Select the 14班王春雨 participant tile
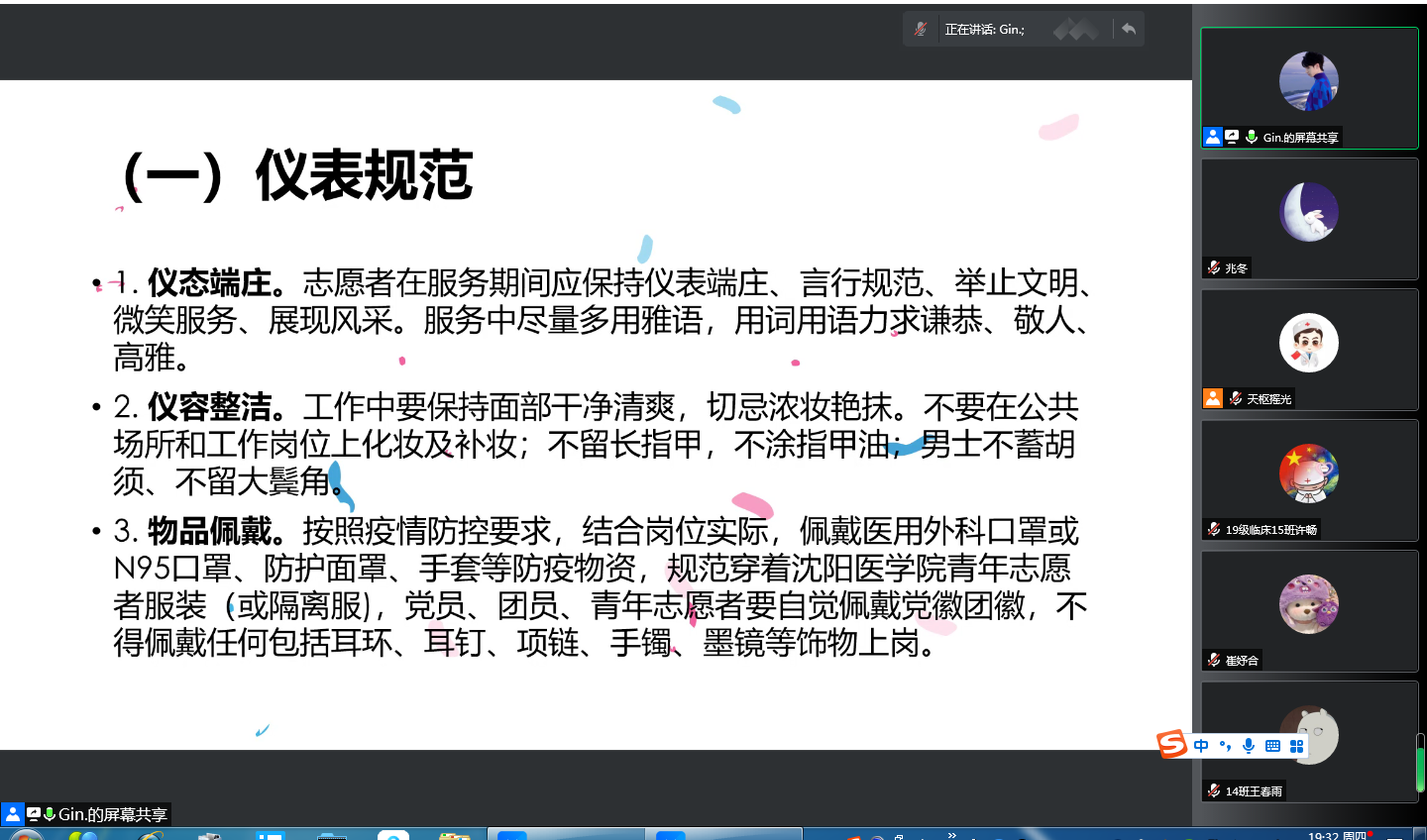 tap(1309, 742)
